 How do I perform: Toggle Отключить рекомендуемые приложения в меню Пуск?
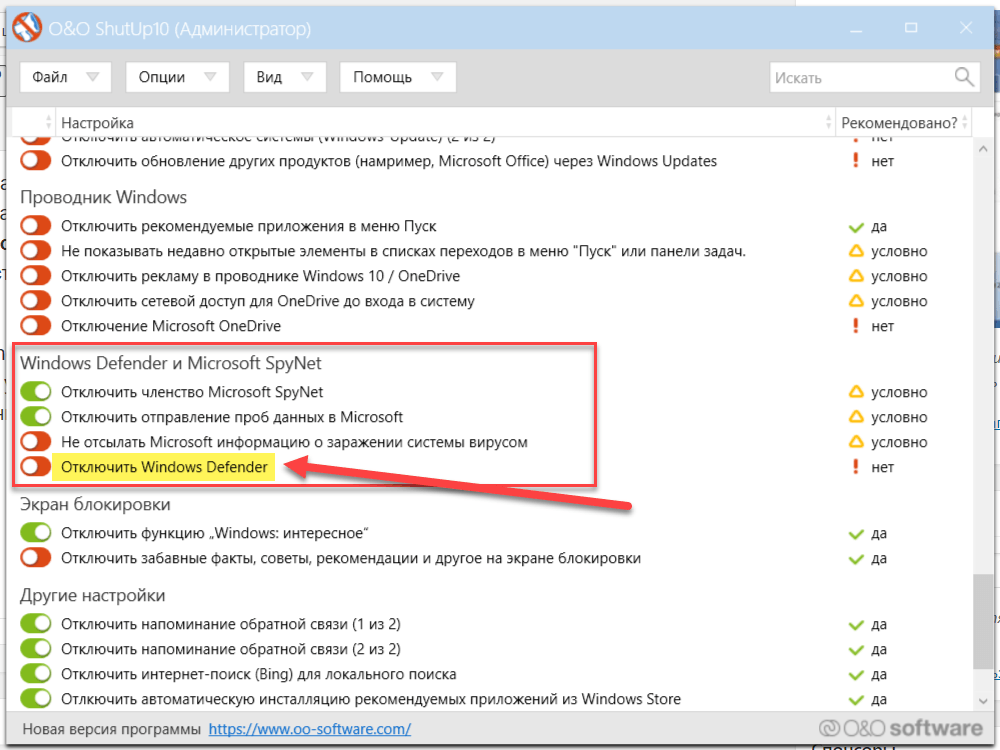click(35, 225)
